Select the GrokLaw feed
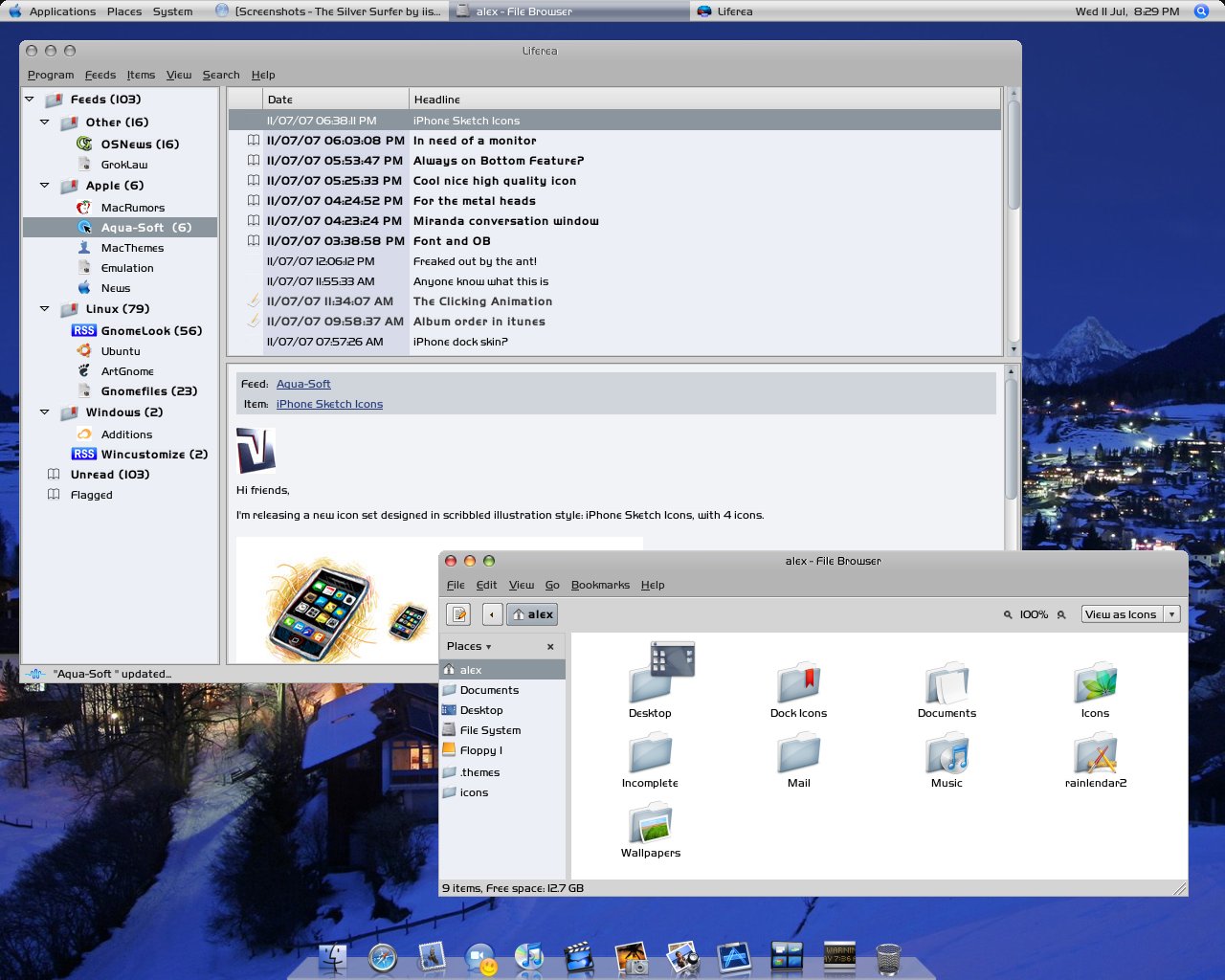Viewport: 1225px width, 980px height. coord(124,165)
